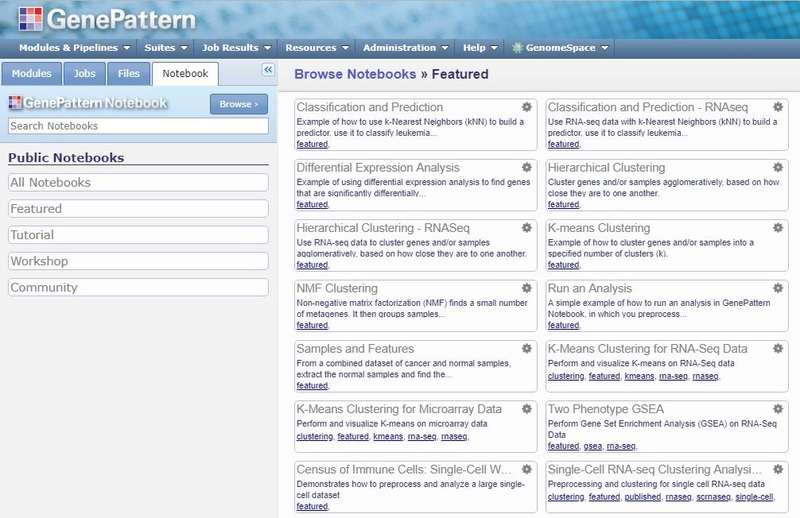Open gear menu for Census of Immune Cells
Viewport: 800px width, 518px height.
[527, 469]
